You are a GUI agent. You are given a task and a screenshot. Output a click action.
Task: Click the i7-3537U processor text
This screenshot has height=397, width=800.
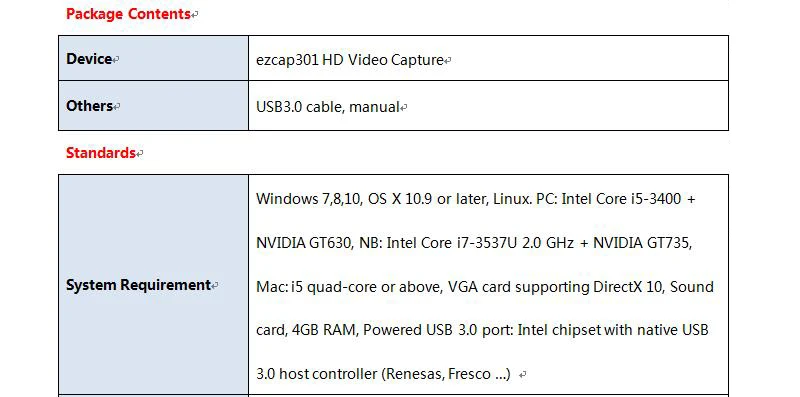coord(487,243)
